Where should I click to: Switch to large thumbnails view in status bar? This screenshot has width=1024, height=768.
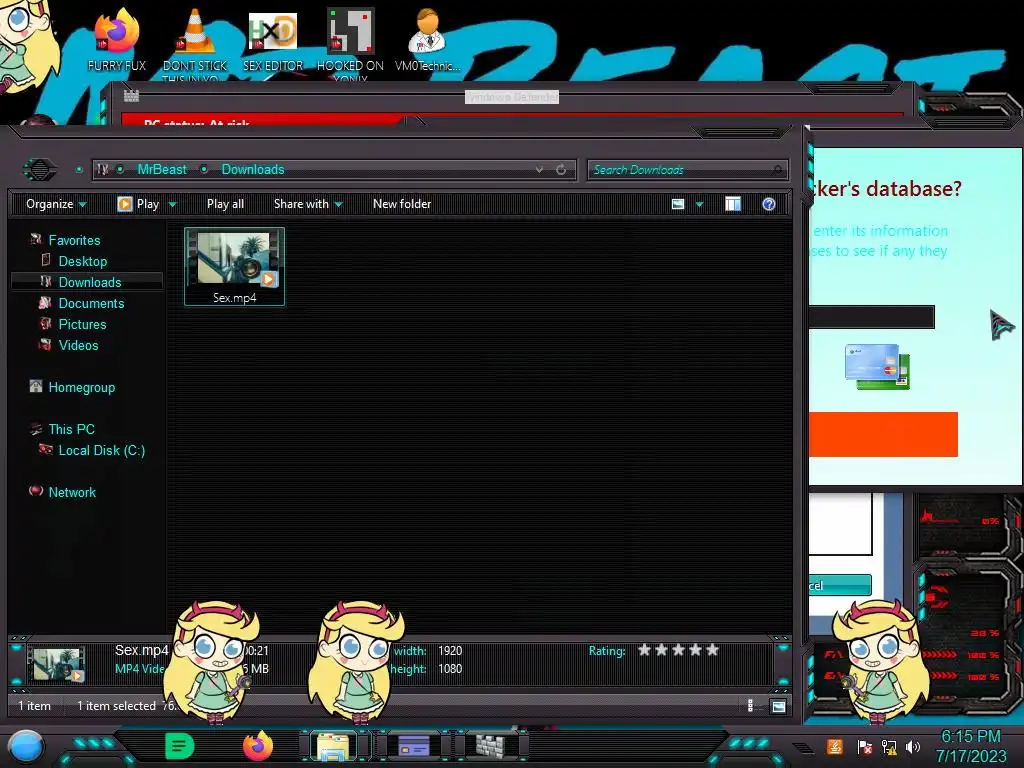[778, 706]
